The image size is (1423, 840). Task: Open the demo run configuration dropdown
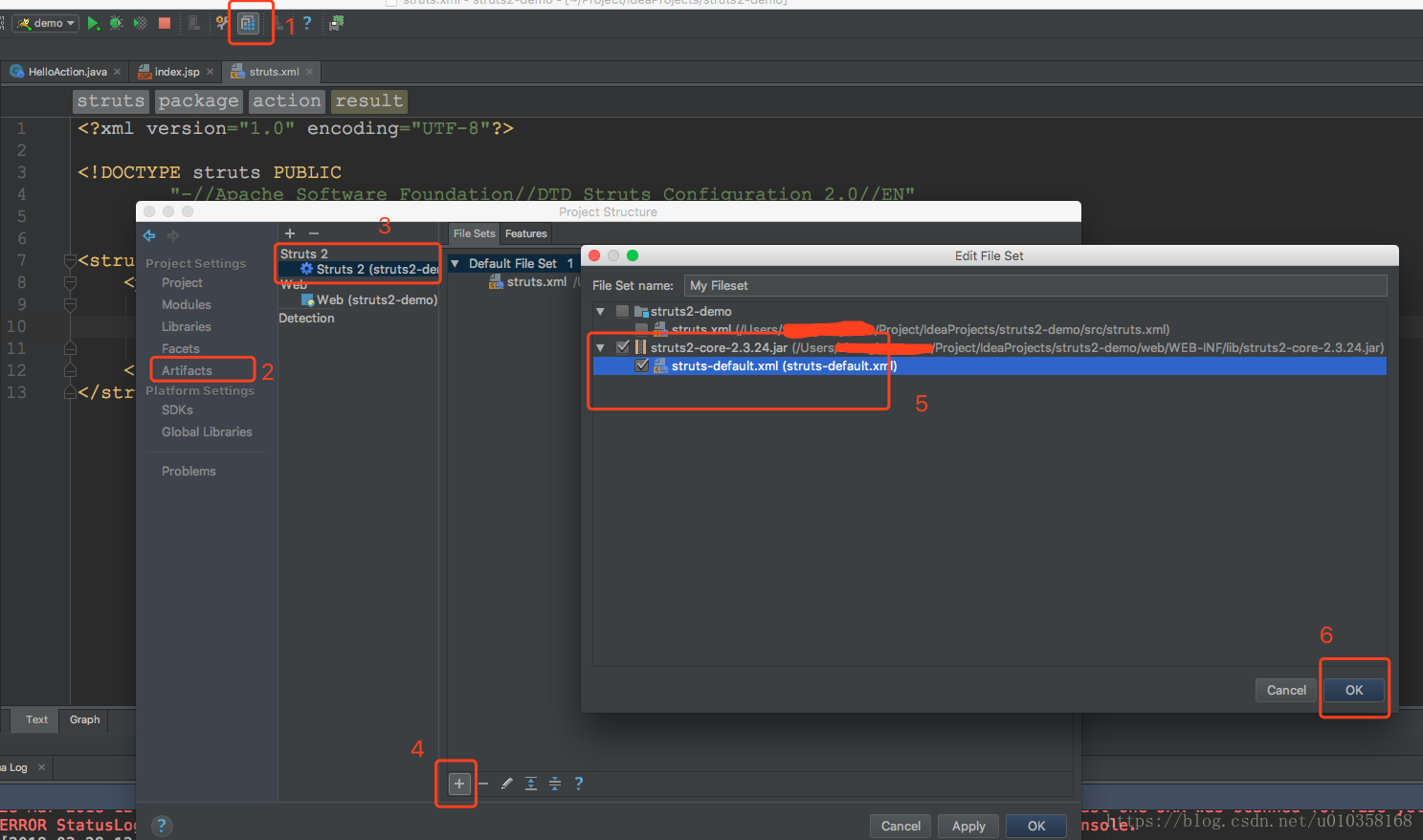click(46, 23)
